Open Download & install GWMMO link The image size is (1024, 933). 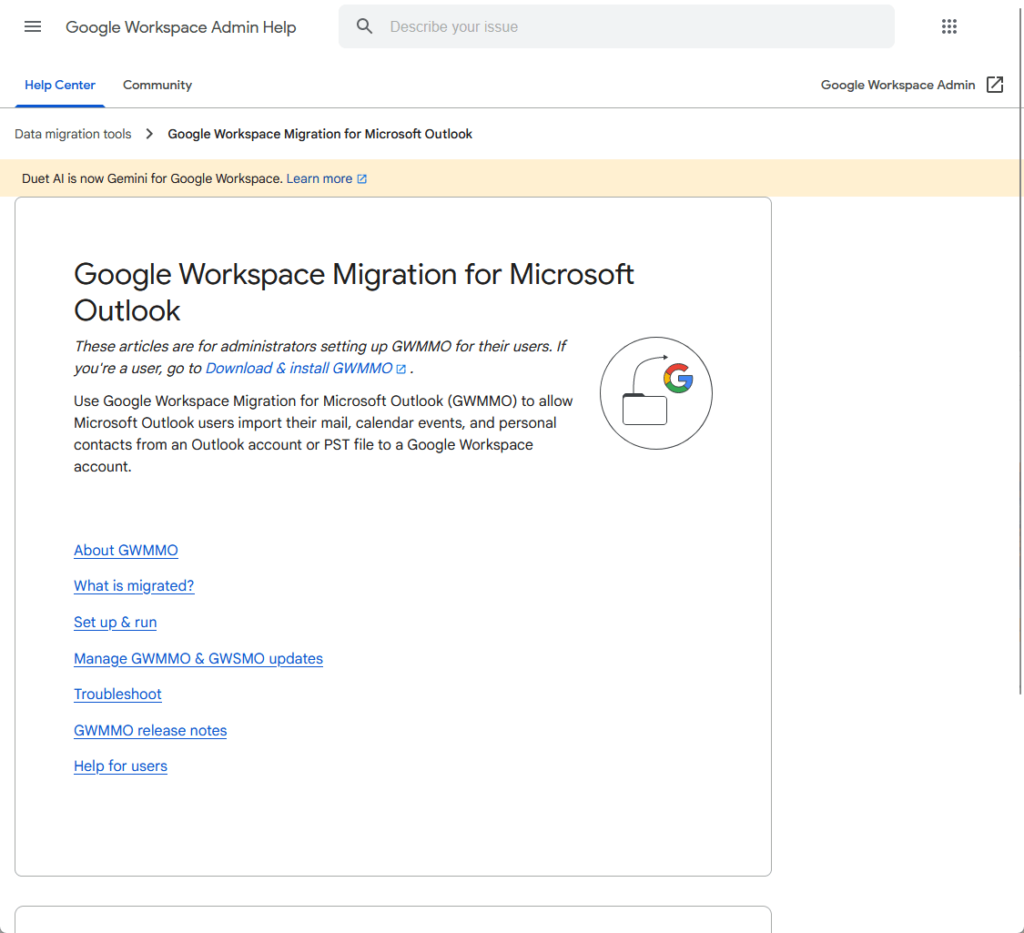click(x=299, y=368)
